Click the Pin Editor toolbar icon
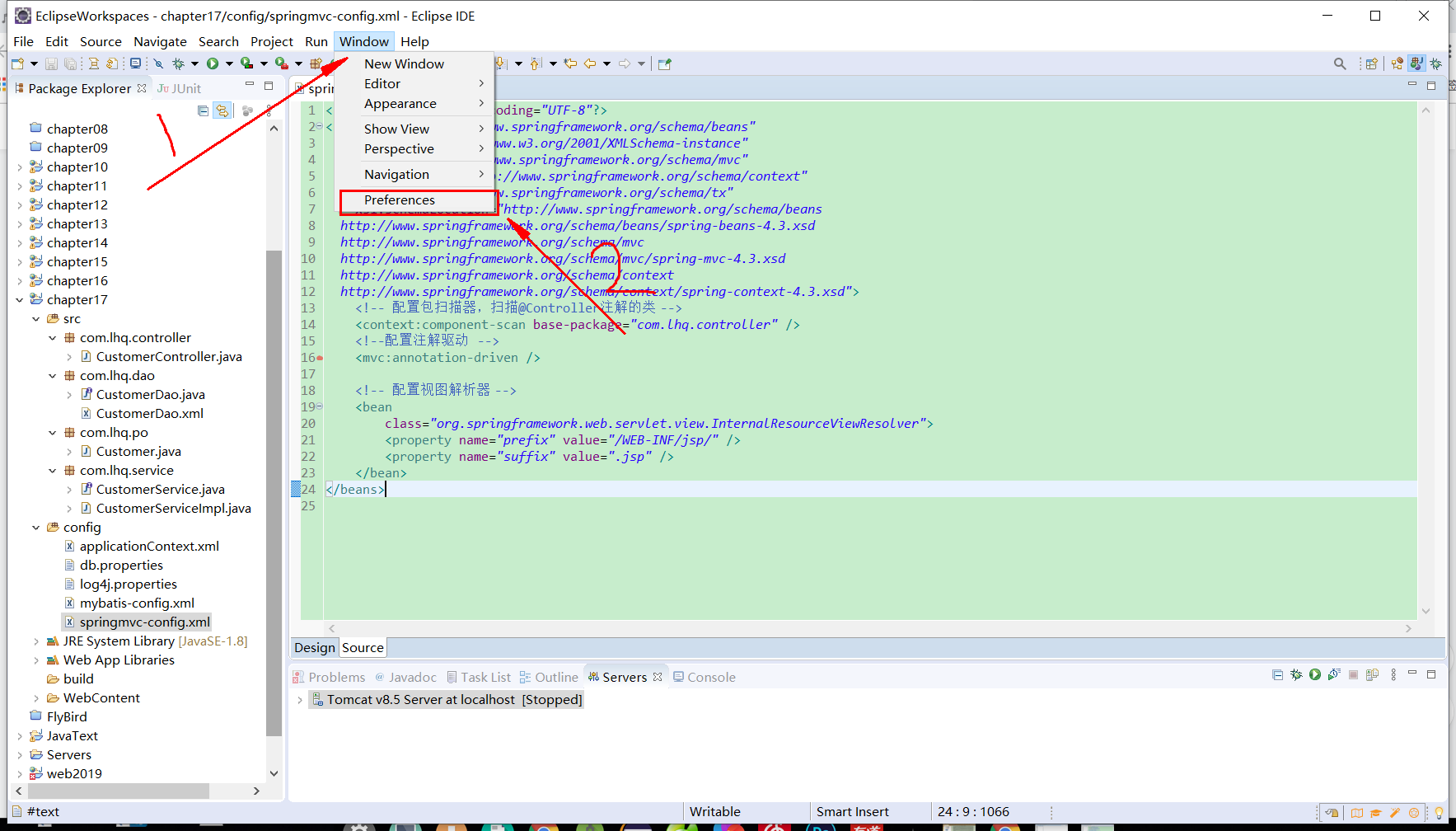The image size is (1456, 831). 665,63
